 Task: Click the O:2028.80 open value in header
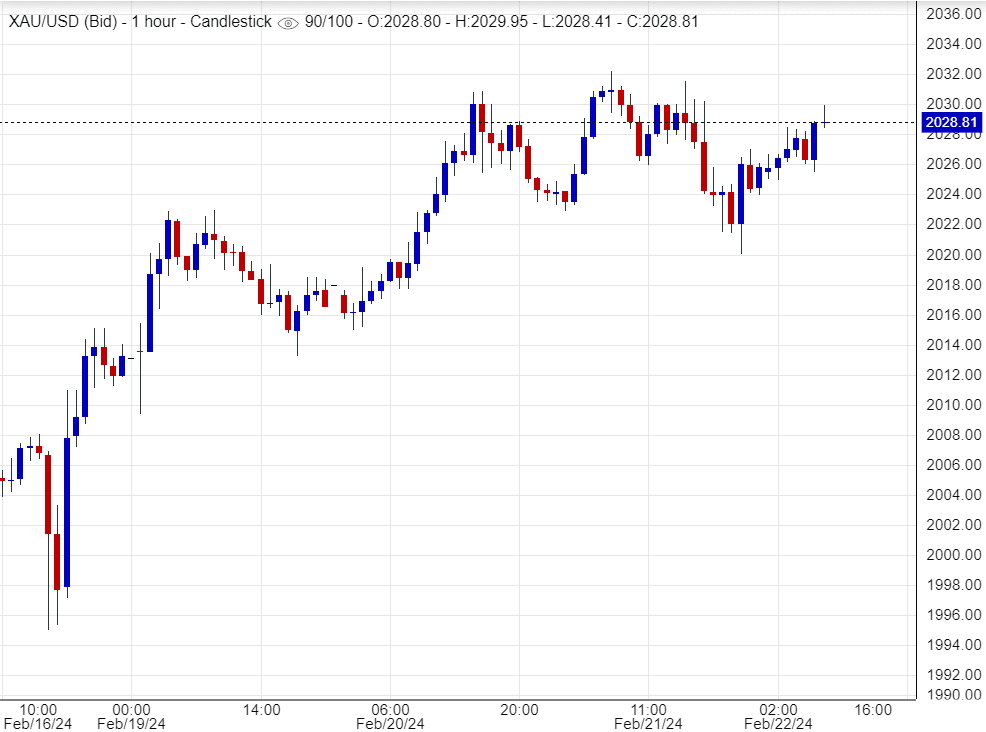[x=399, y=21]
